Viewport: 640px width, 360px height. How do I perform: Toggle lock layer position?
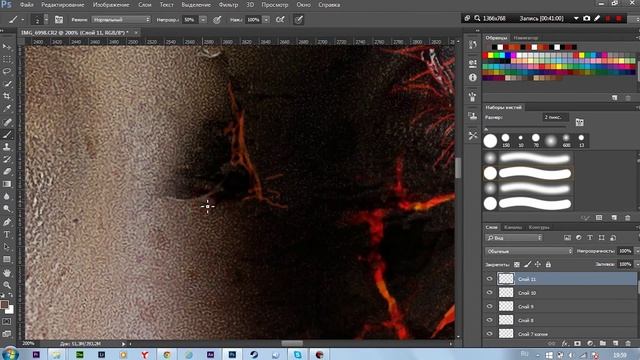click(x=538, y=264)
